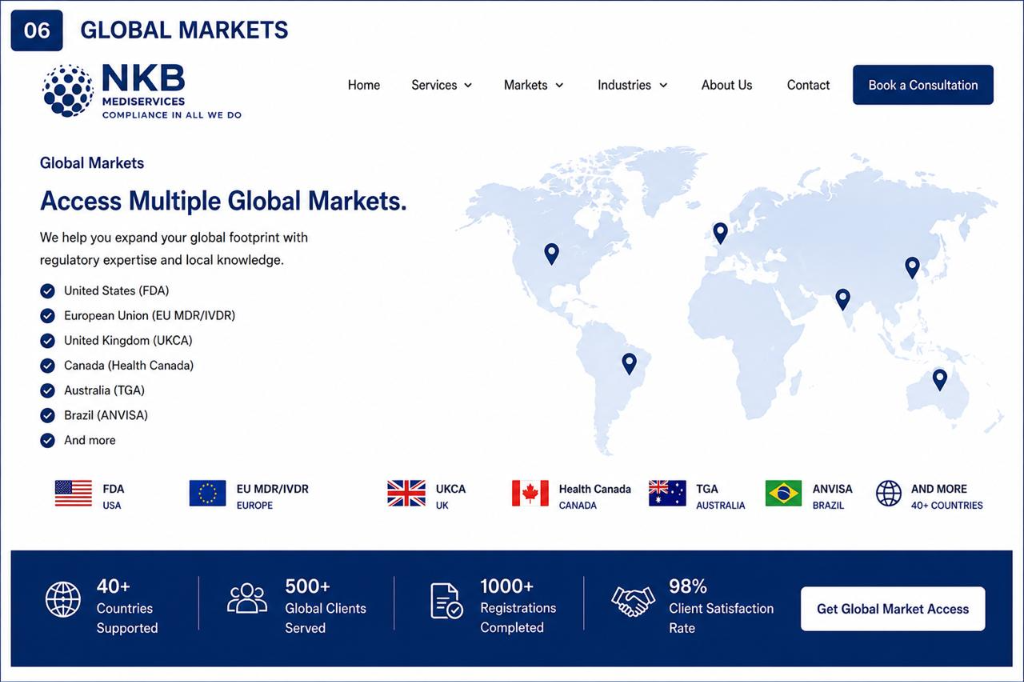1024x682 pixels.
Task: Go to the Home nav item
Action: [x=364, y=85]
